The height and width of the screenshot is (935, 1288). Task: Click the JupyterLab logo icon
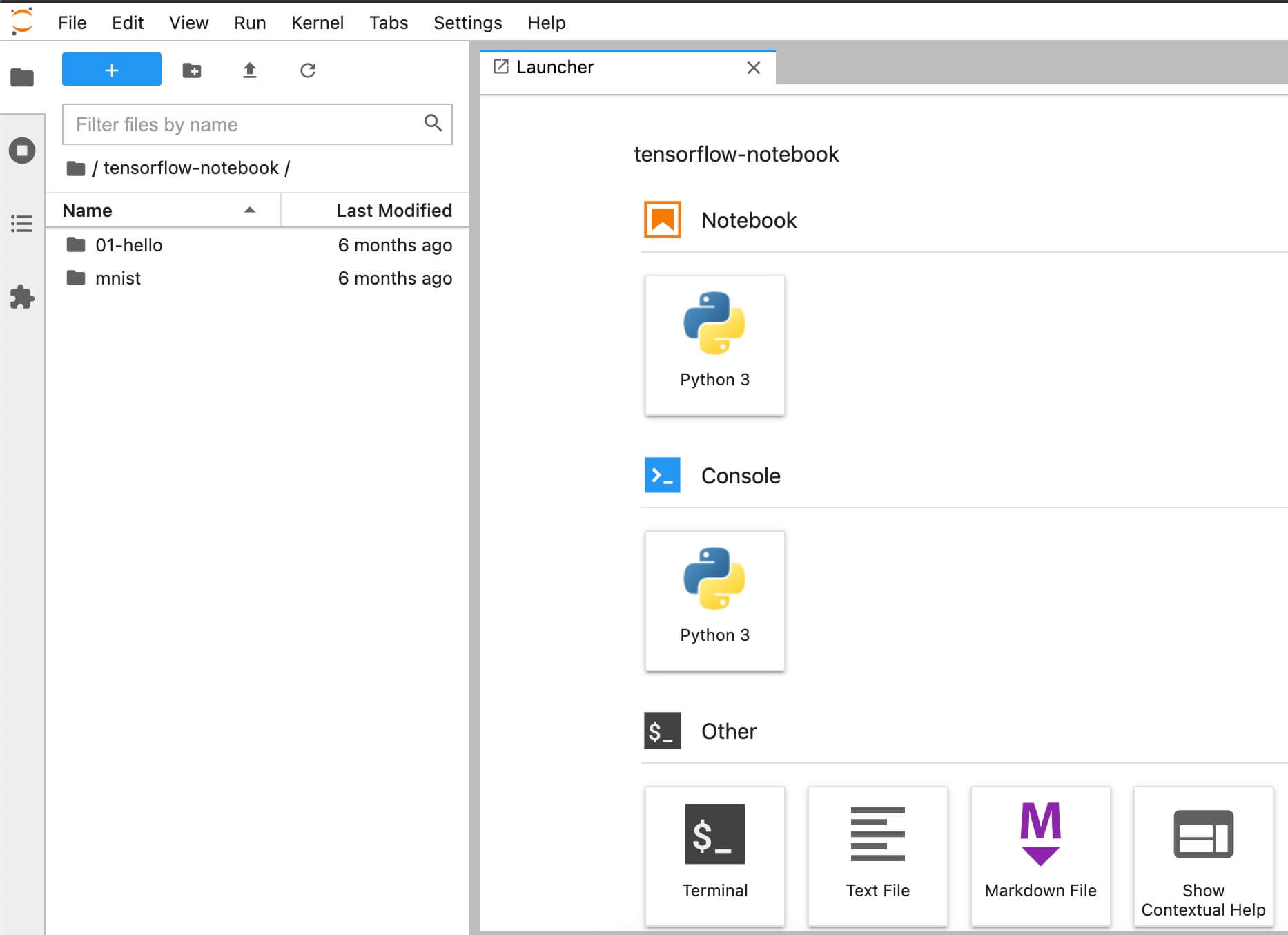click(22, 21)
